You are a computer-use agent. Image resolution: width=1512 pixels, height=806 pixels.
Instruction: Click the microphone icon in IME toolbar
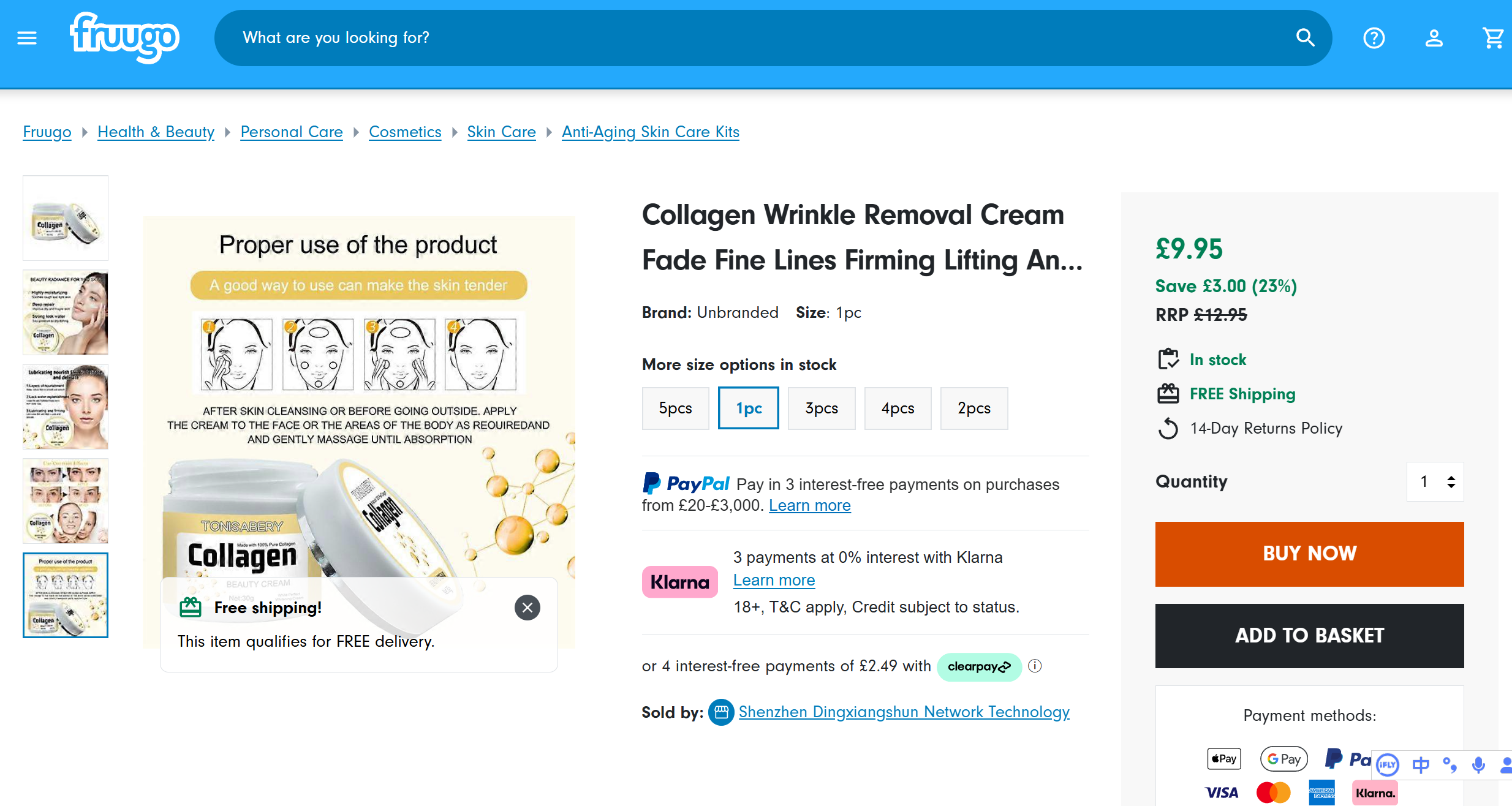1478,764
